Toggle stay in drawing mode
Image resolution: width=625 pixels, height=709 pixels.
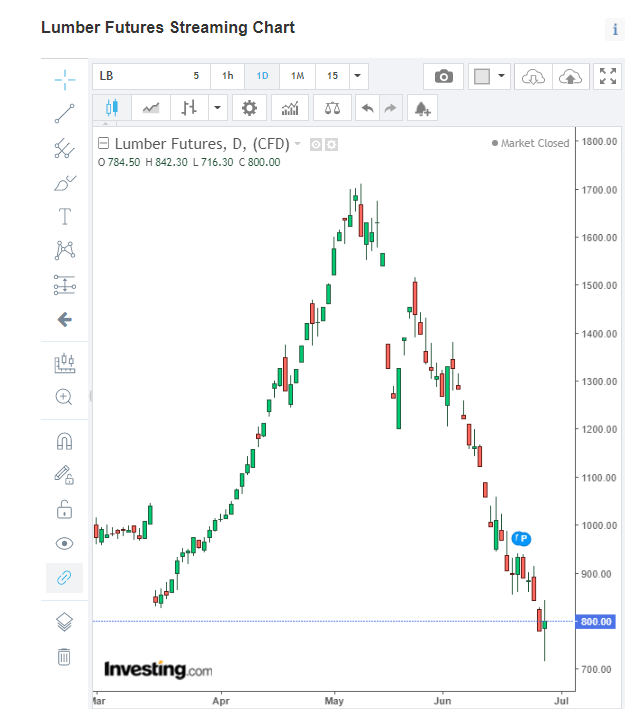[64, 475]
